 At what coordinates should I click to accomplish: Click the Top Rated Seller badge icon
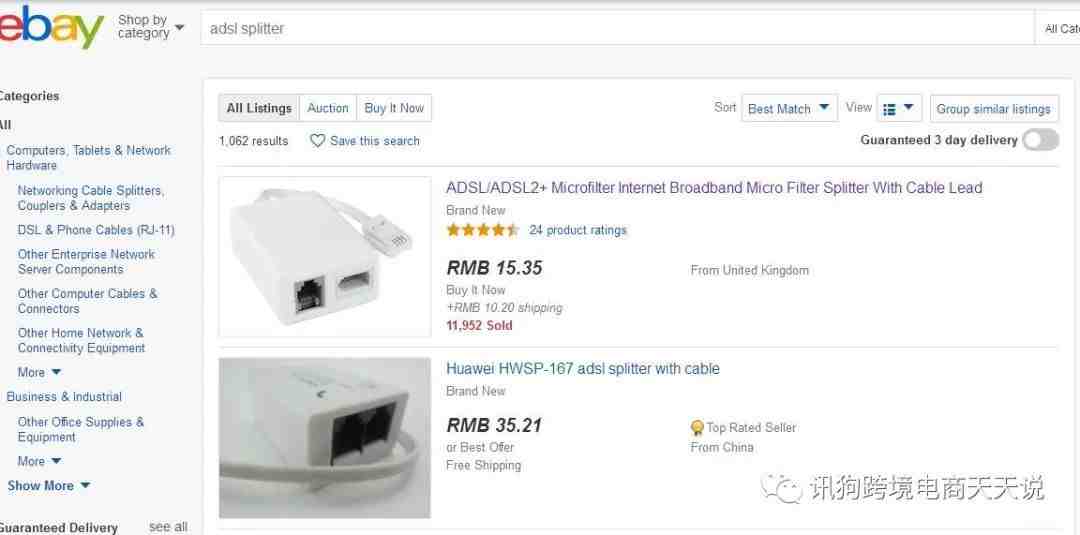697,428
